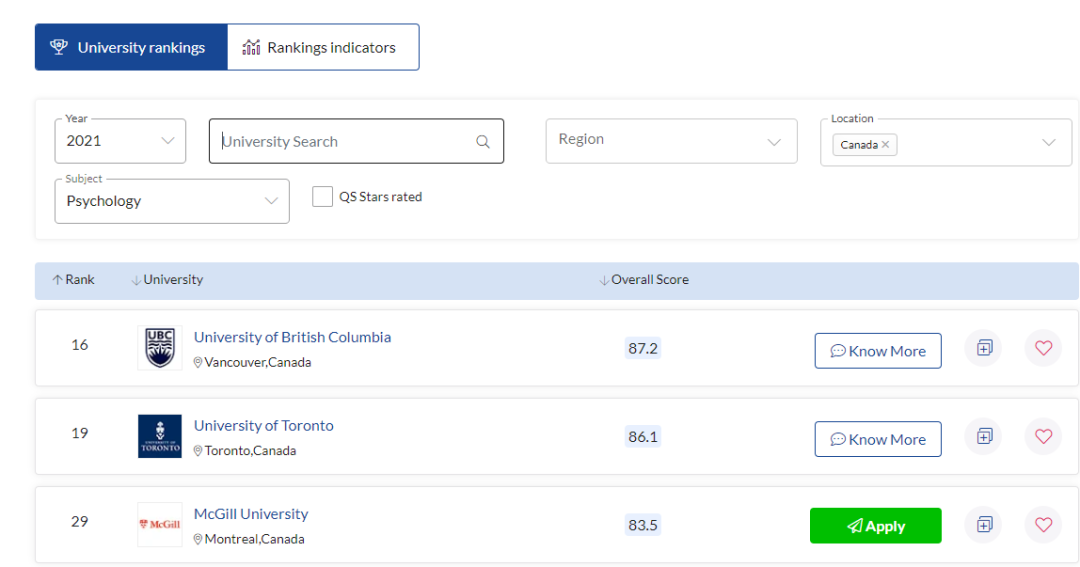The width and height of the screenshot is (1080, 567).
Task: Enable the QS Stars rated checkbox
Action: click(x=322, y=197)
